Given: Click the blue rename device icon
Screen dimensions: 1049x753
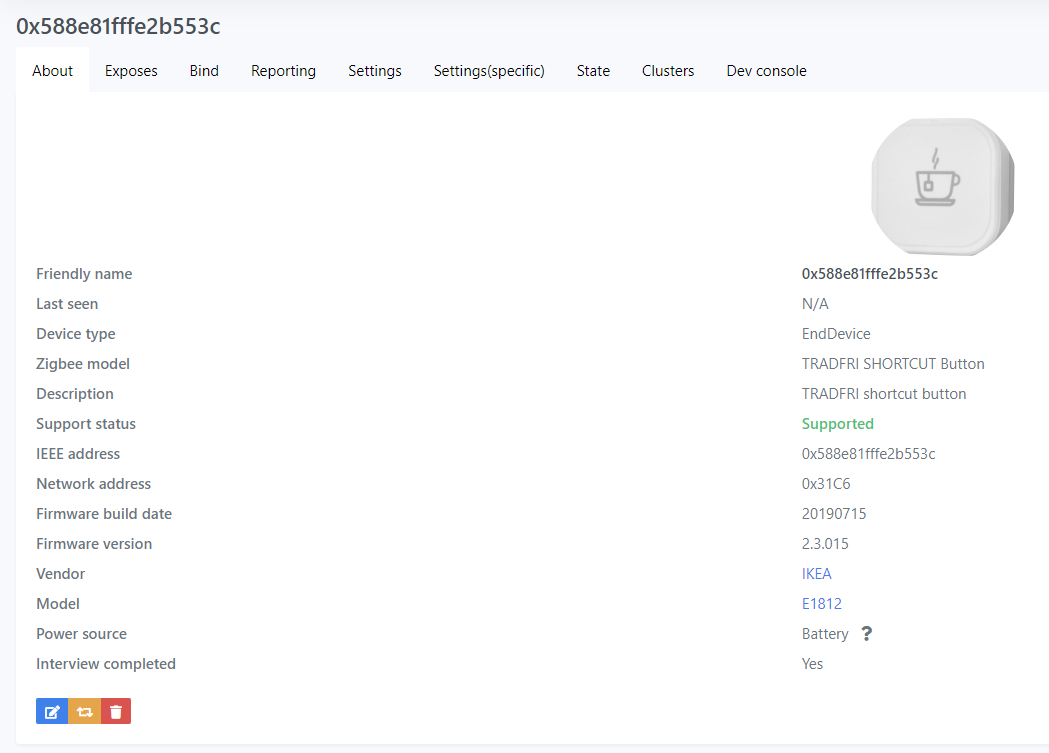Looking at the screenshot, I should click(52, 712).
